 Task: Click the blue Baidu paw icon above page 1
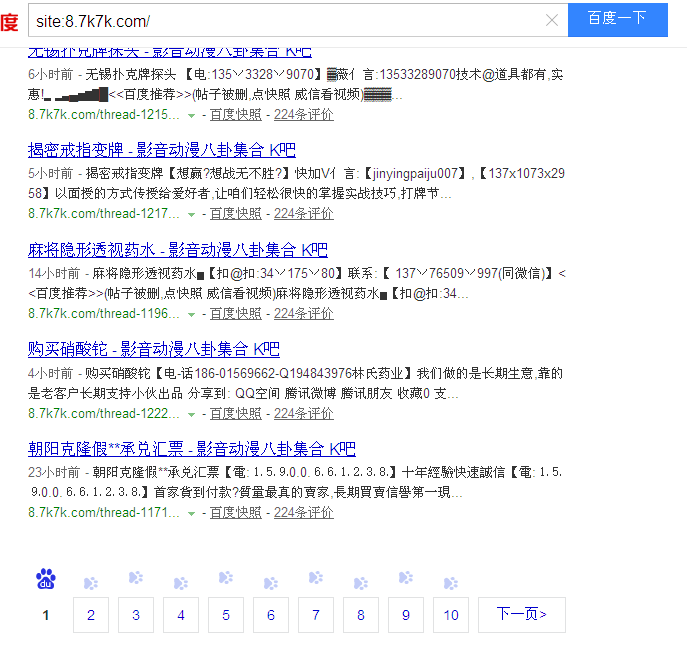pyautogui.click(x=46, y=579)
